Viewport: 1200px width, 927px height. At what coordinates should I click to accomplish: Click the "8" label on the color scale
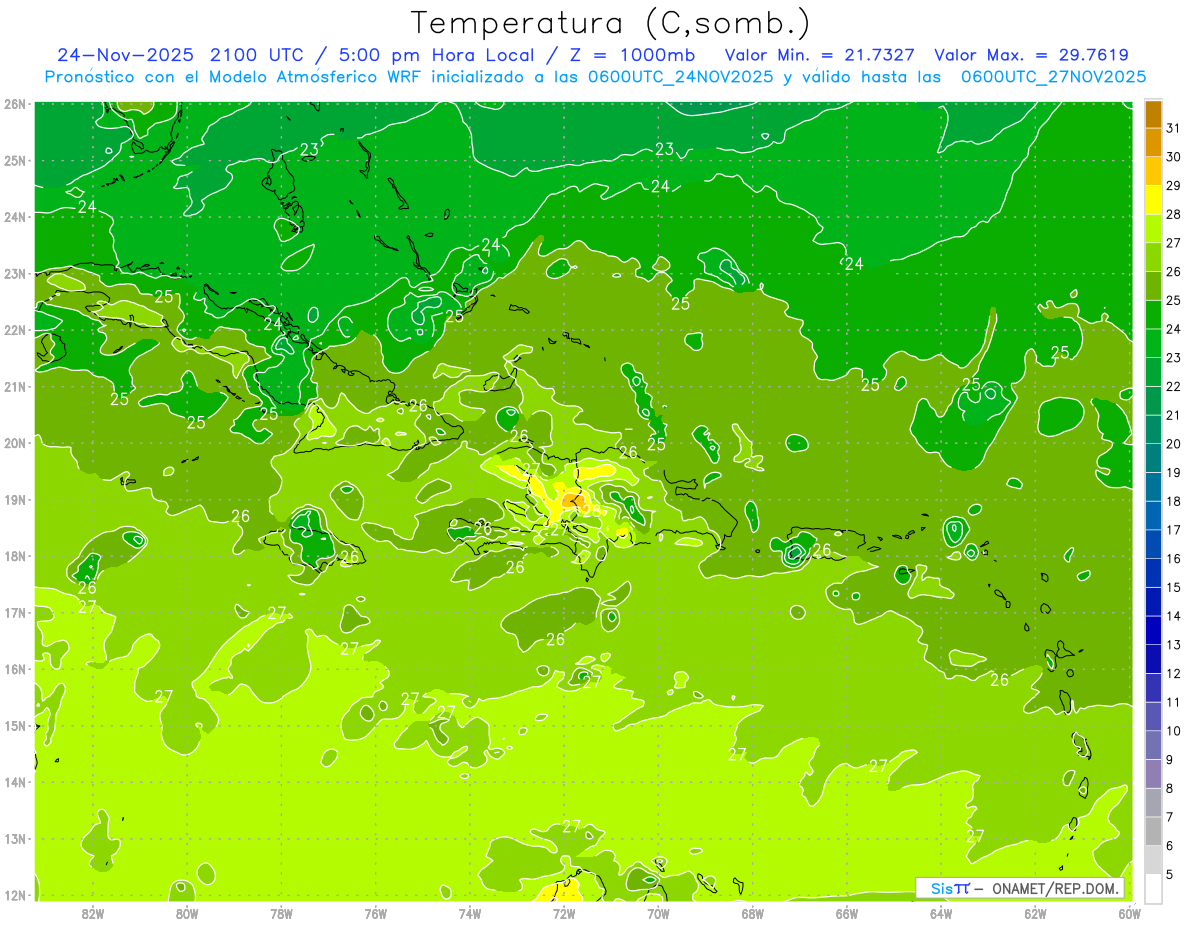coord(1170,789)
